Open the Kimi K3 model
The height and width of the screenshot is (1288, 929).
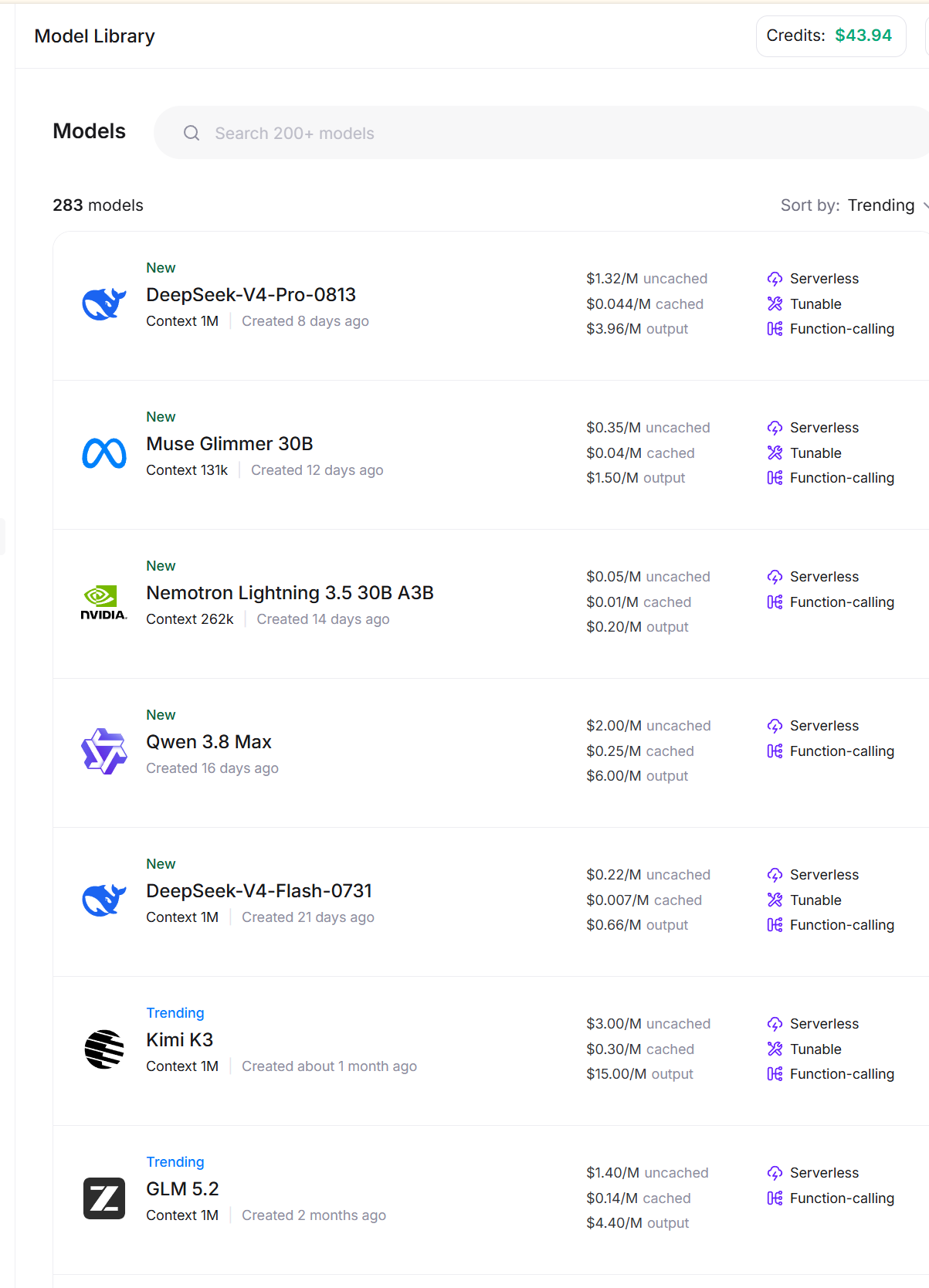(x=179, y=1040)
